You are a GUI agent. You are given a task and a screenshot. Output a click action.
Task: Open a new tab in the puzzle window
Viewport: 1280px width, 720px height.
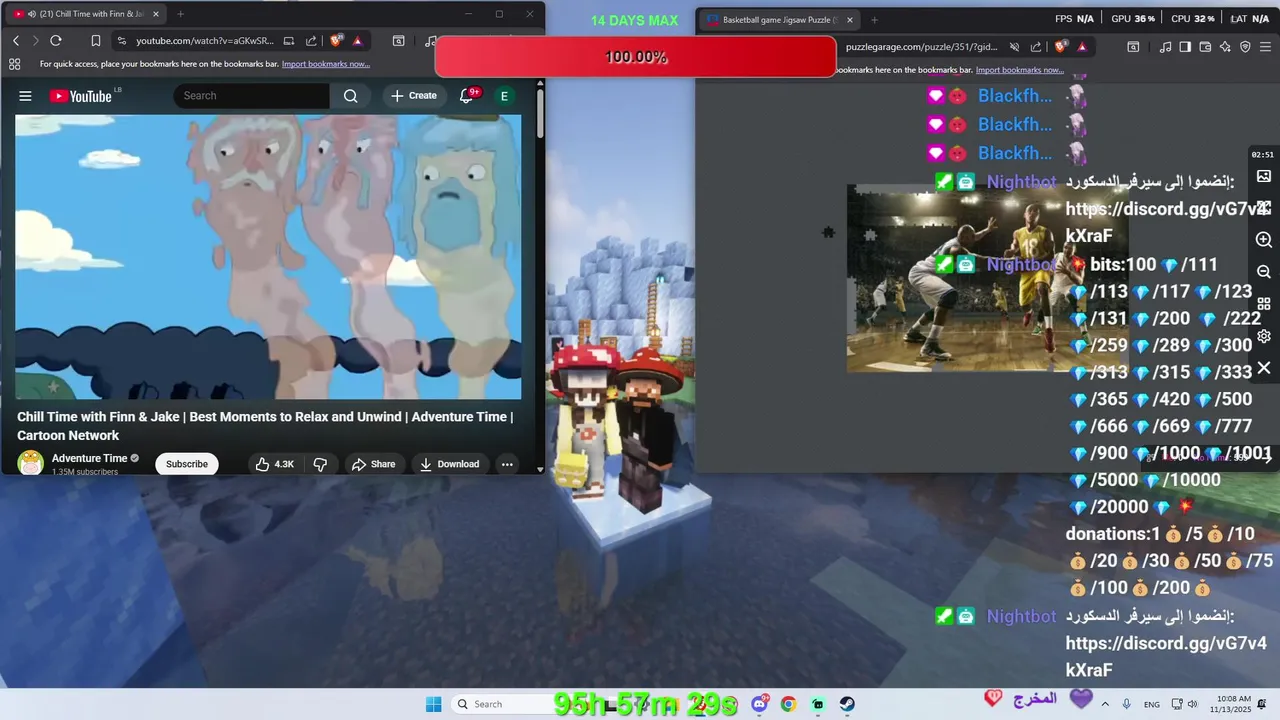(874, 20)
